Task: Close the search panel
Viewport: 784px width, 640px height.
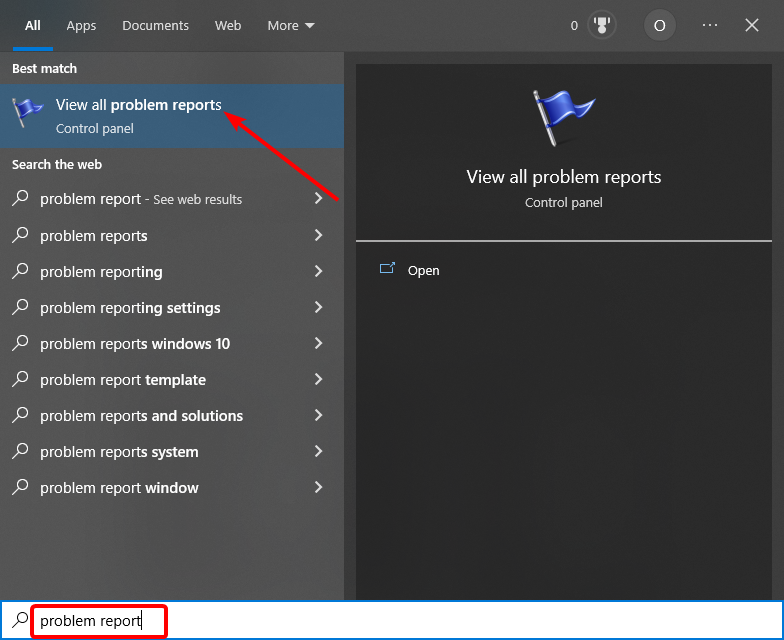Action: tap(752, 25)
